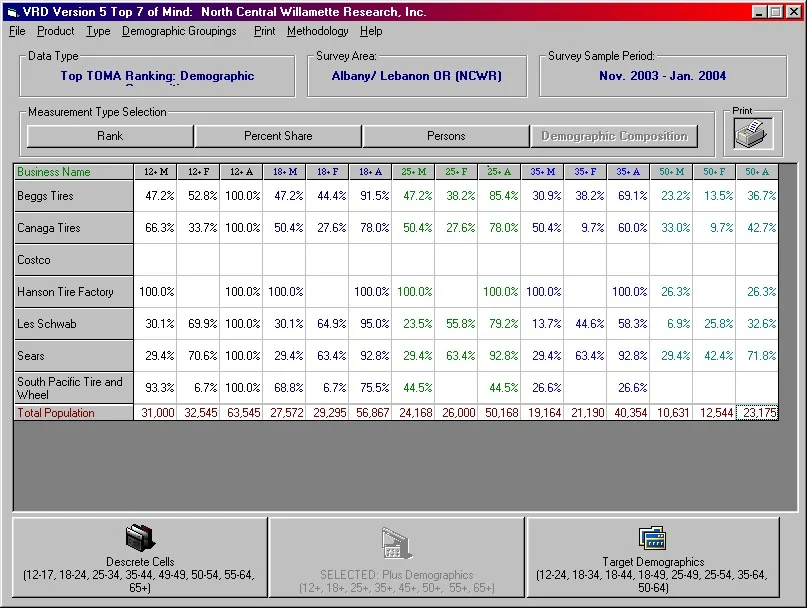This screenshot has width=807, height=608.
Task: Click Sears 71.8% cell
Action: 757,356
